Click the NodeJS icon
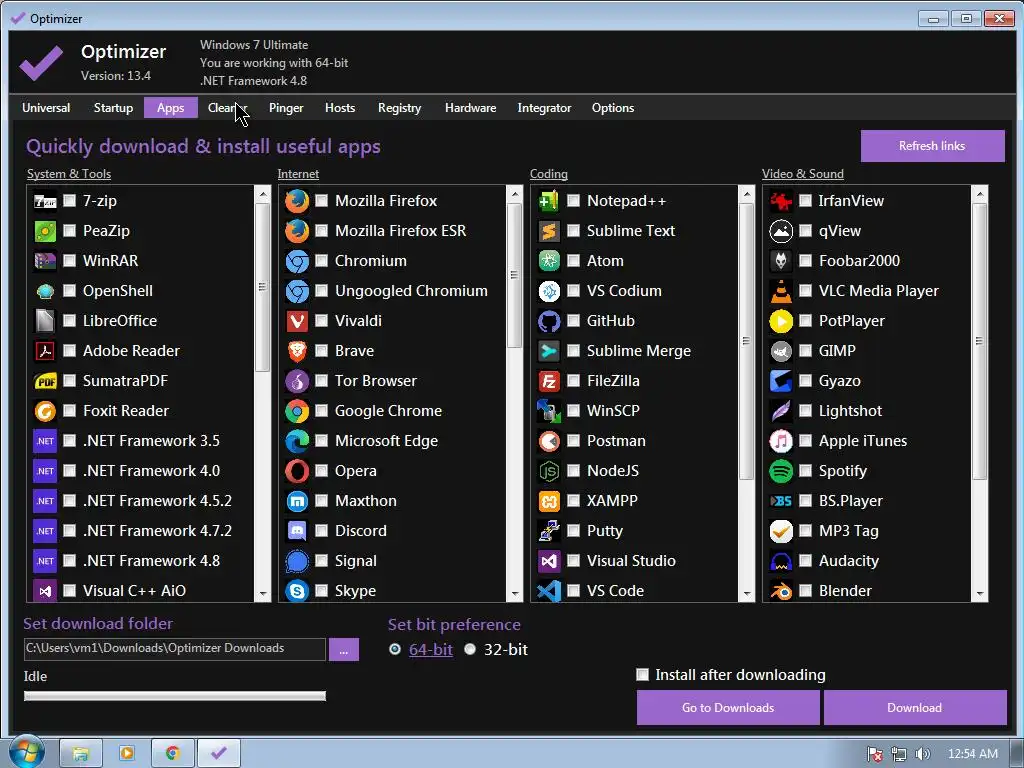1024x768 pixels. tap(549, 472)
